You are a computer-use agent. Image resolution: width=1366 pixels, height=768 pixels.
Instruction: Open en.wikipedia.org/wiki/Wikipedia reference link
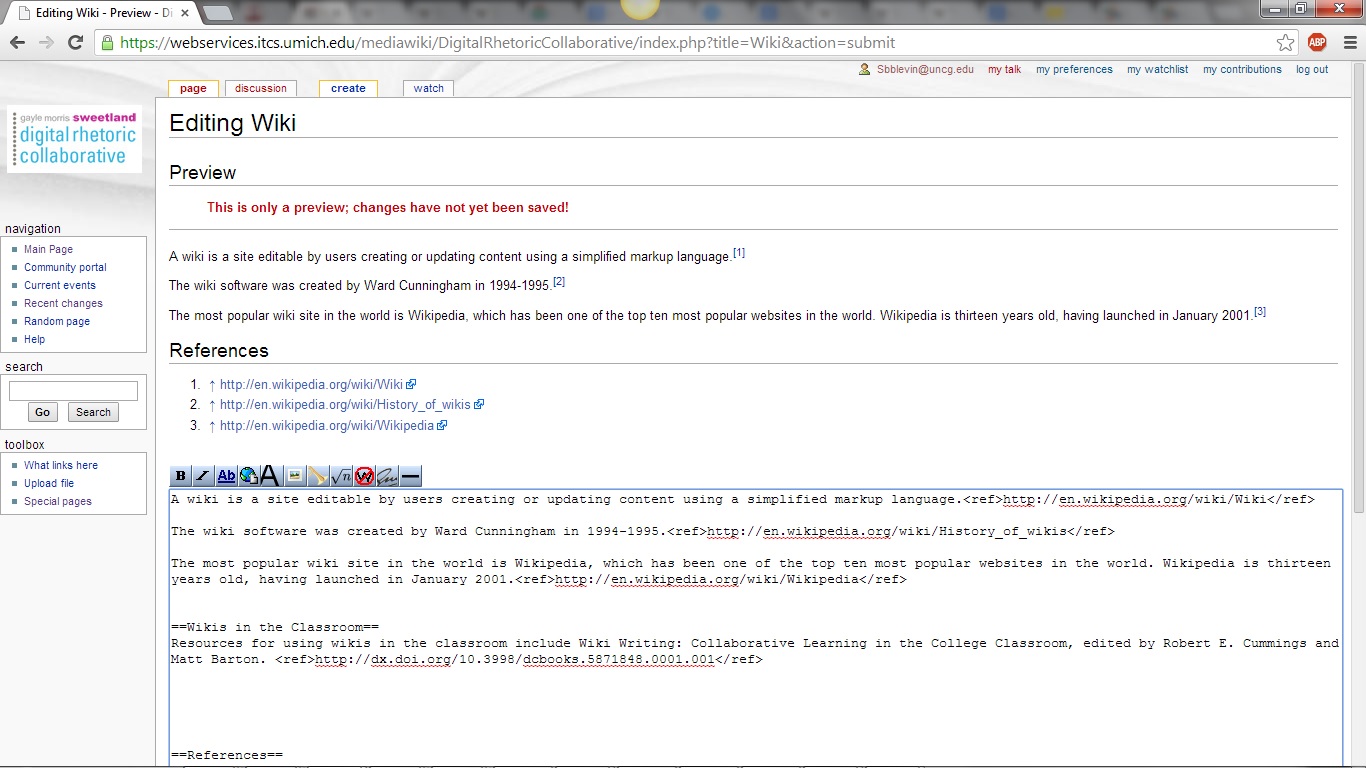327,426
